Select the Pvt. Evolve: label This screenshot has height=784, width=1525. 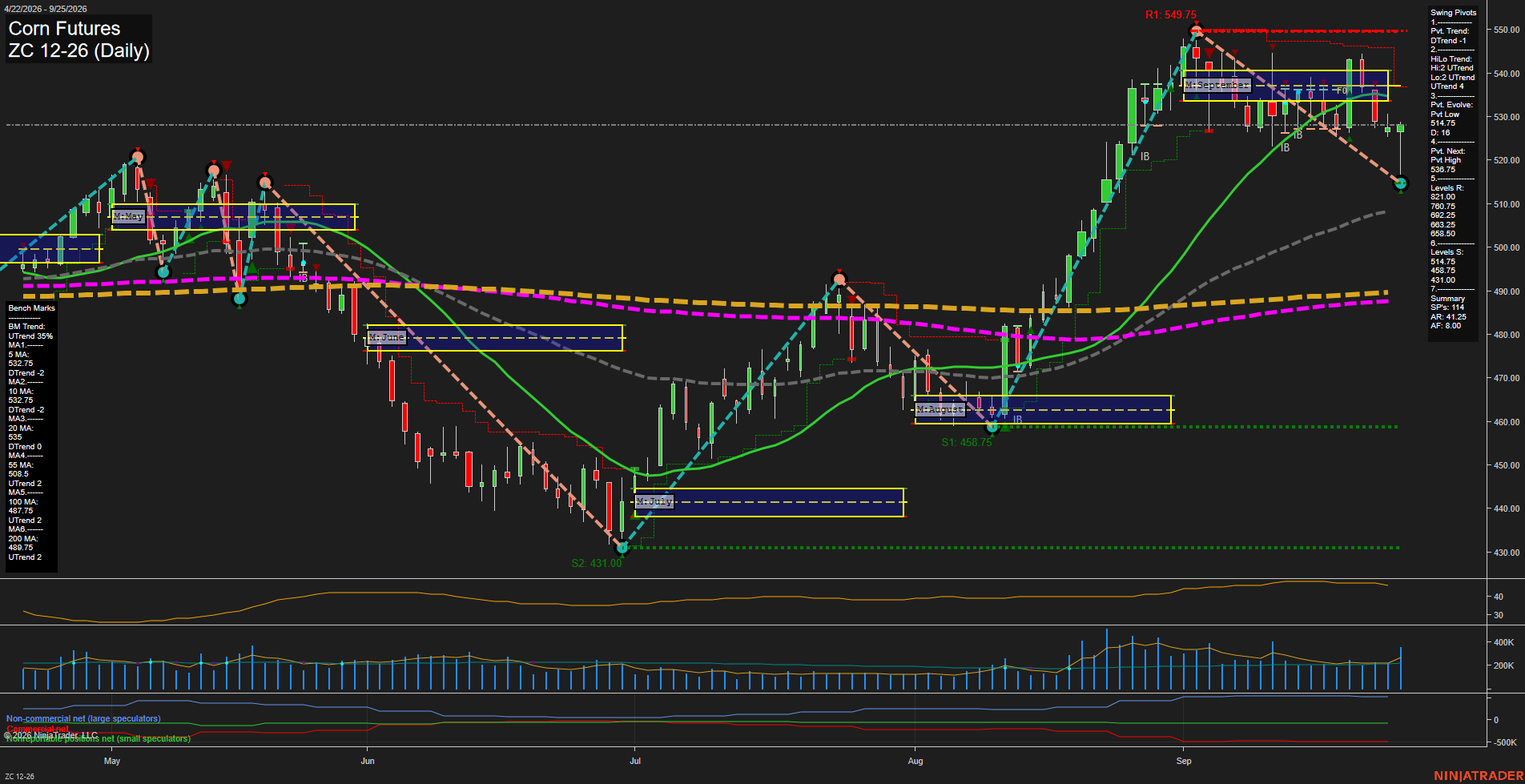(1451, 105)
